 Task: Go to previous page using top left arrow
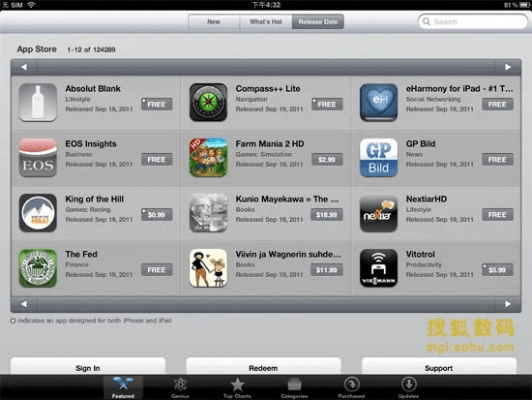pos(24,67)
